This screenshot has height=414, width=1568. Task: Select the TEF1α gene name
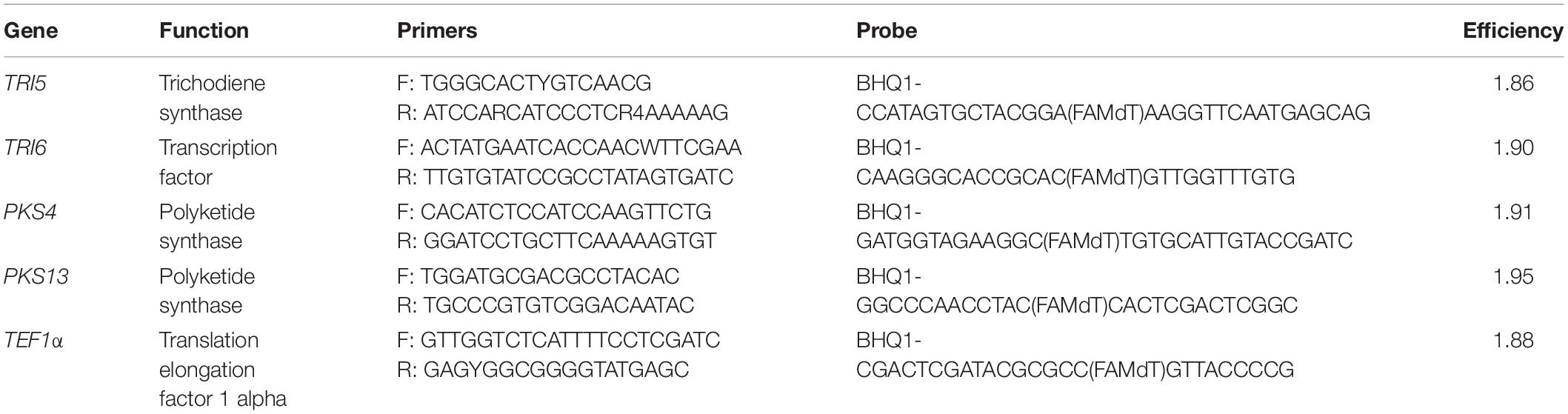(34, 341)
